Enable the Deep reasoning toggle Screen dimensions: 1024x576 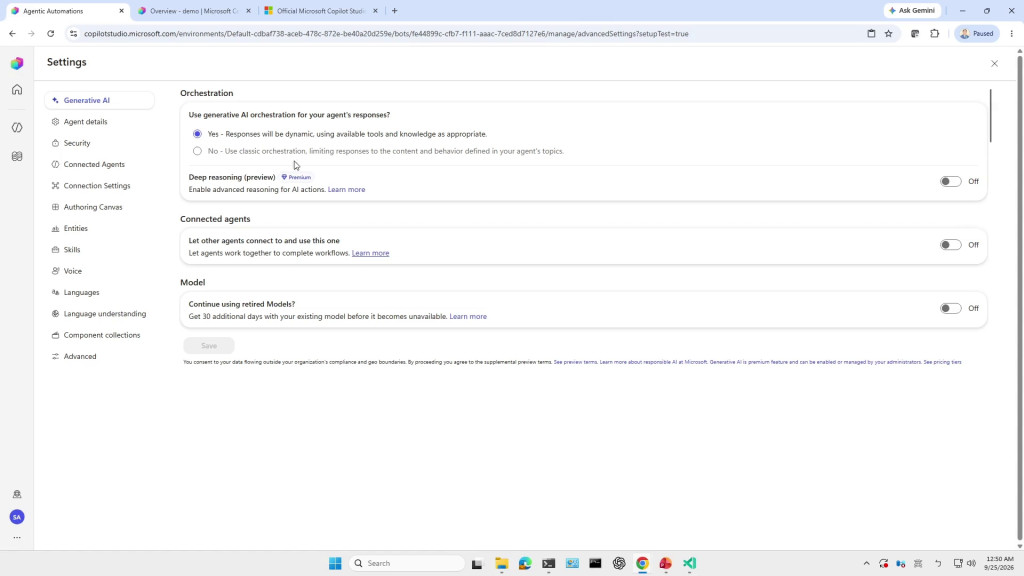tap(950, 182)
